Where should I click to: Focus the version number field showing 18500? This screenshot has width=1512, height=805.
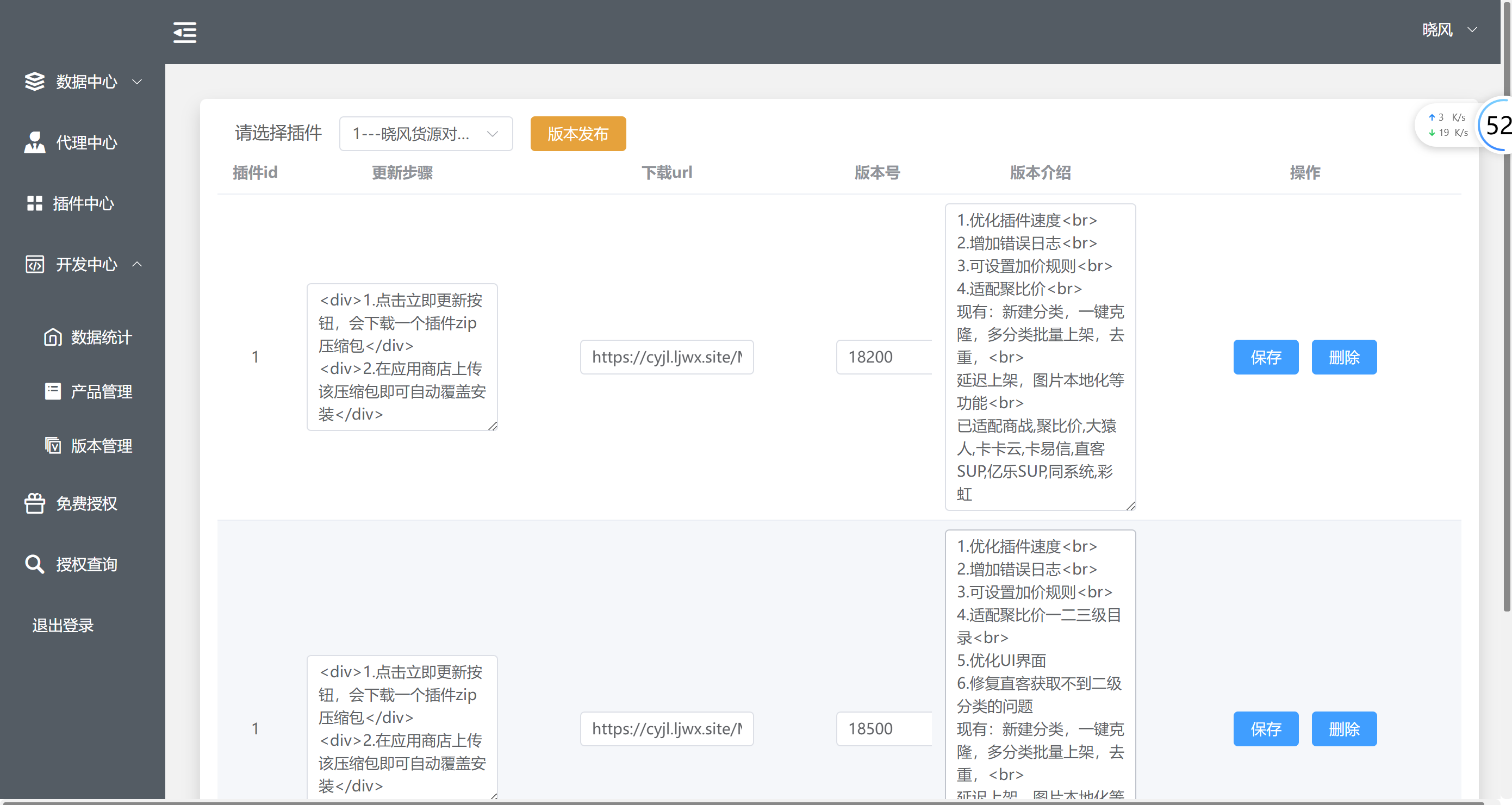tap(884, 729)
